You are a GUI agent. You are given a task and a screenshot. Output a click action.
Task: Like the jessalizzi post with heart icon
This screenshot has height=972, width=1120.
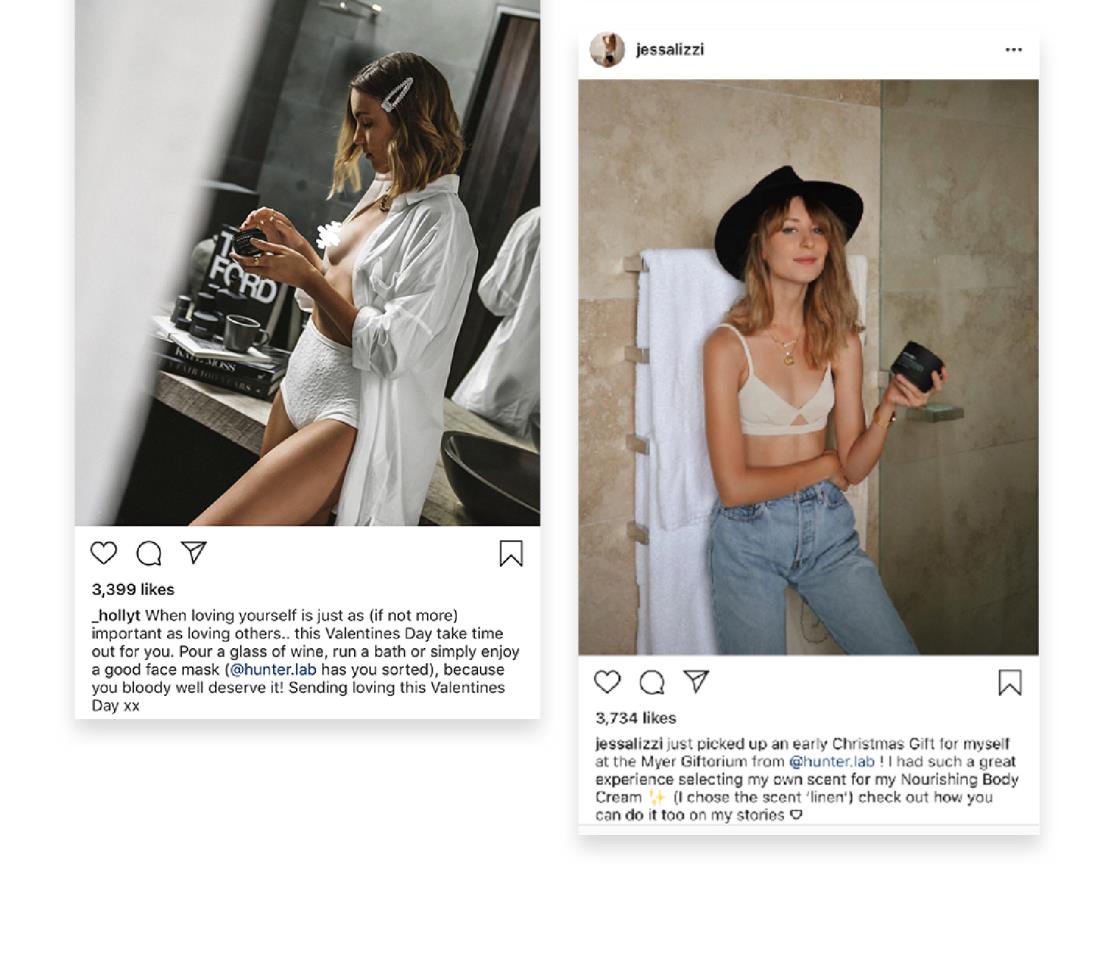click(x=607, y=681)
